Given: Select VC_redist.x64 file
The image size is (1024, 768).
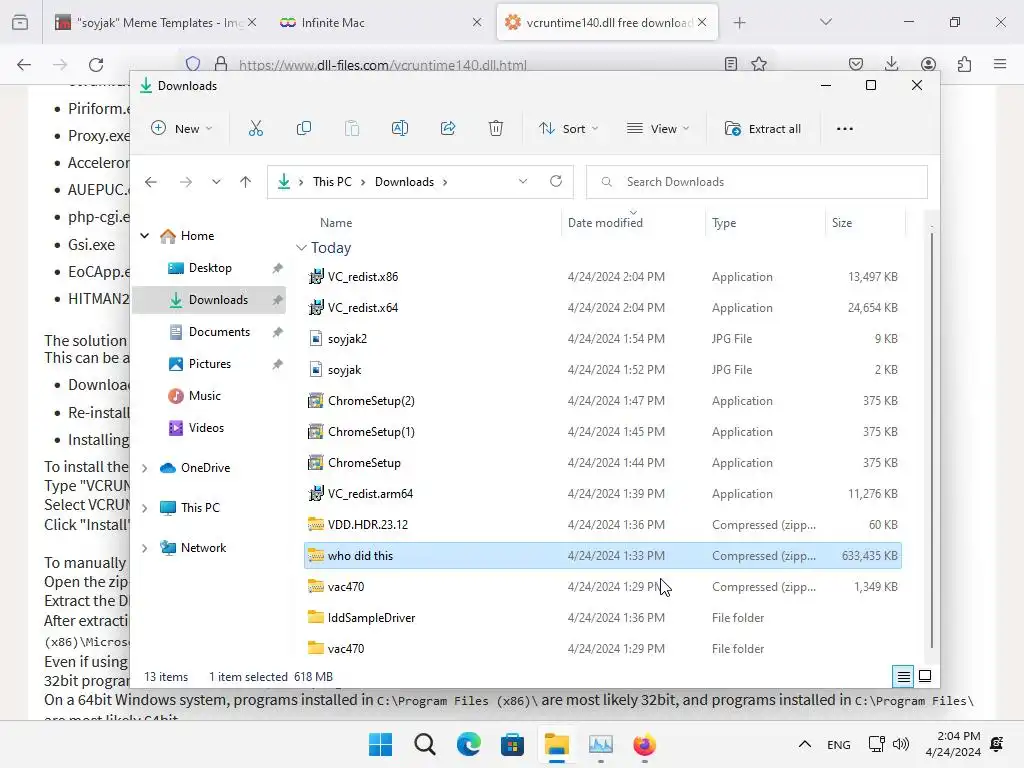Looking at the screenshot, I should [x=602, y=308].
